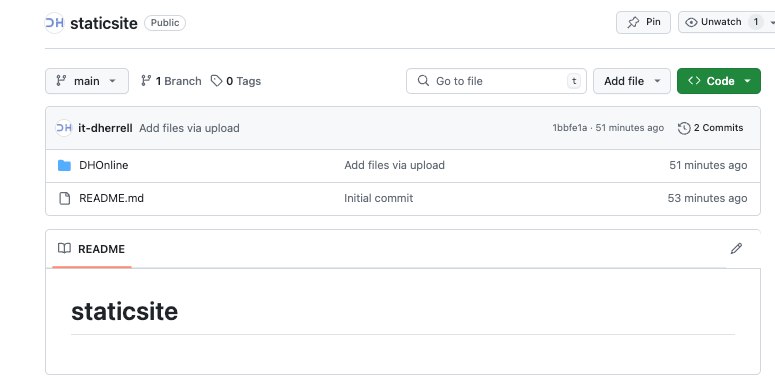Click the branch icon in main selector
775x381 pixels.
[61, 81]
